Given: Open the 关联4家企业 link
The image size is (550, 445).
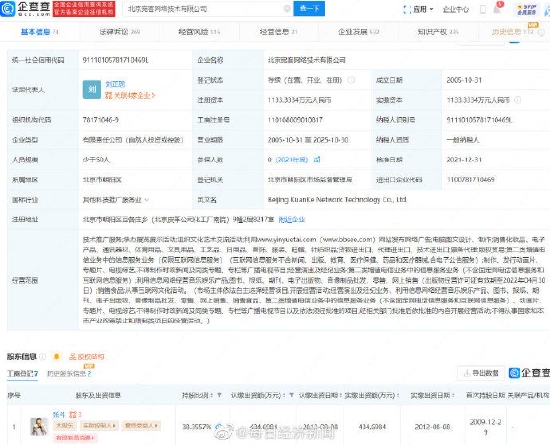Looking at the screenshot, I should [x=130, y=95].
